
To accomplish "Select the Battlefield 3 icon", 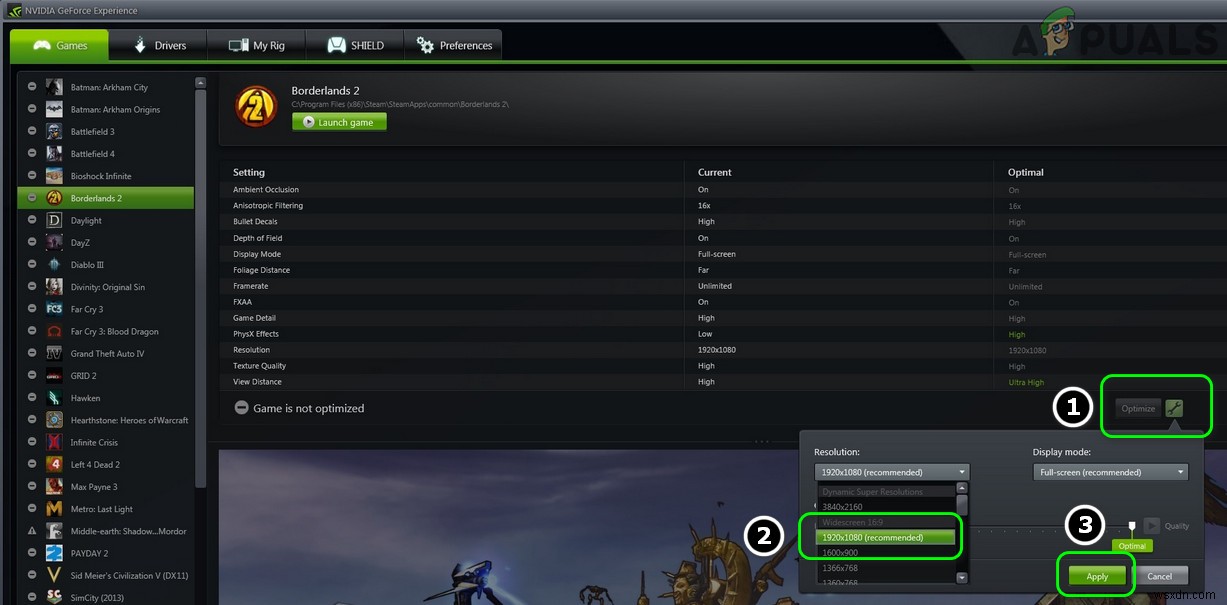I will coord(54,131).
